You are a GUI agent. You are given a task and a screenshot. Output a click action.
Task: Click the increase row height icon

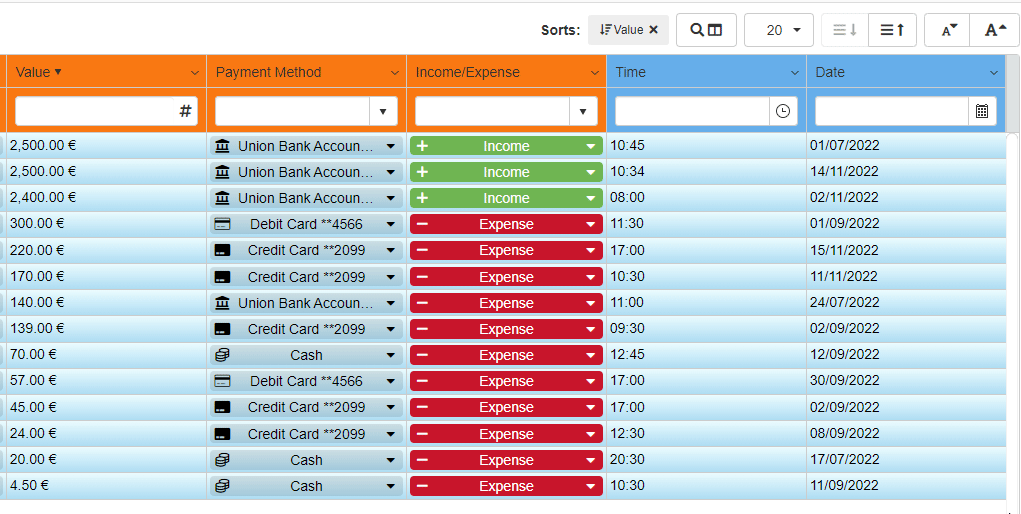(x=892, y=30)
